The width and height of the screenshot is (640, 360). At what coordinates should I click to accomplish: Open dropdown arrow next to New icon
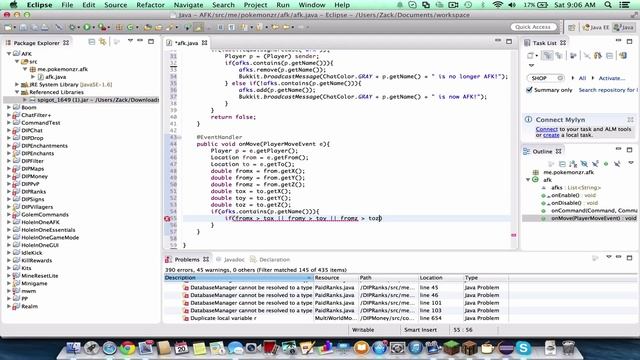coord(14,27)
